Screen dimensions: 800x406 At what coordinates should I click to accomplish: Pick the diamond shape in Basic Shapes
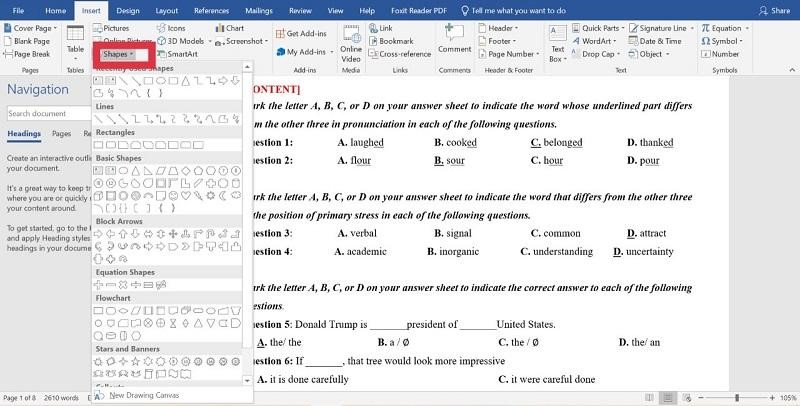(x=186, y=170)
